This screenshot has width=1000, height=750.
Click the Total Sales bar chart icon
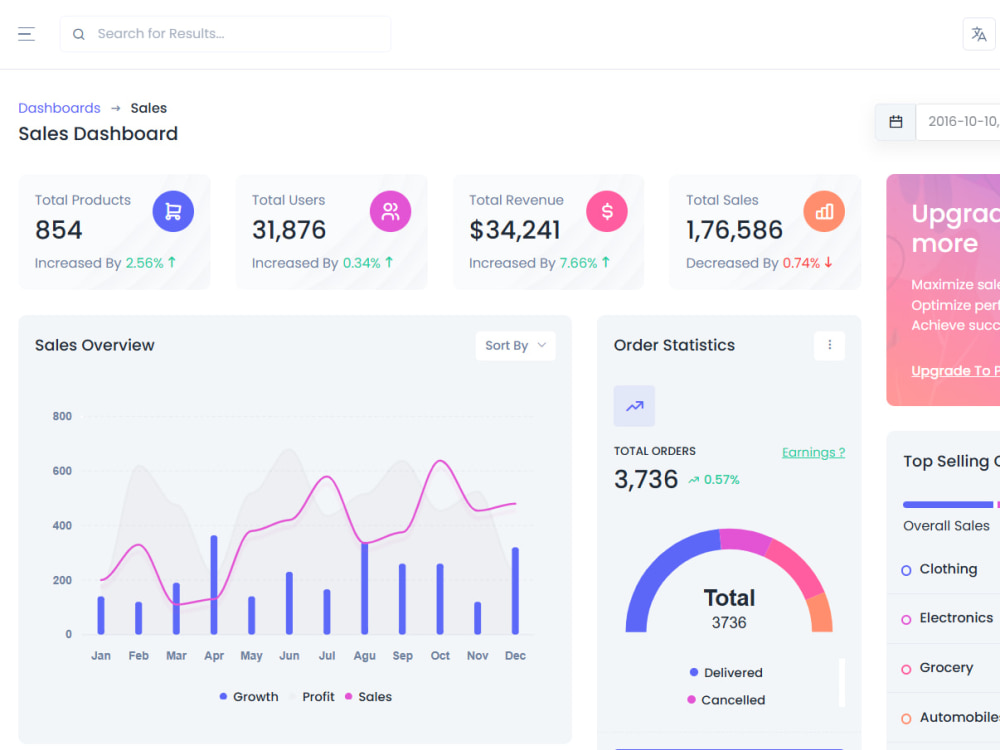824,211
